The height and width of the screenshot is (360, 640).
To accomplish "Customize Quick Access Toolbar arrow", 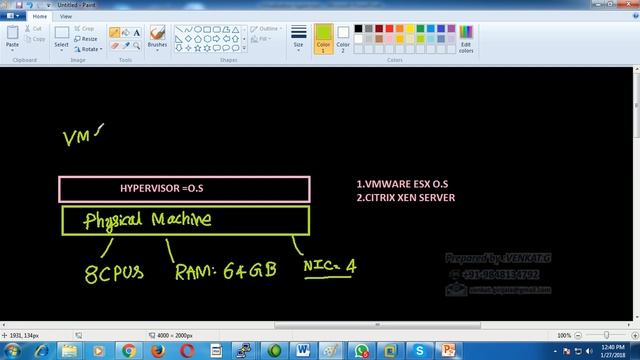I will point(49,5).
